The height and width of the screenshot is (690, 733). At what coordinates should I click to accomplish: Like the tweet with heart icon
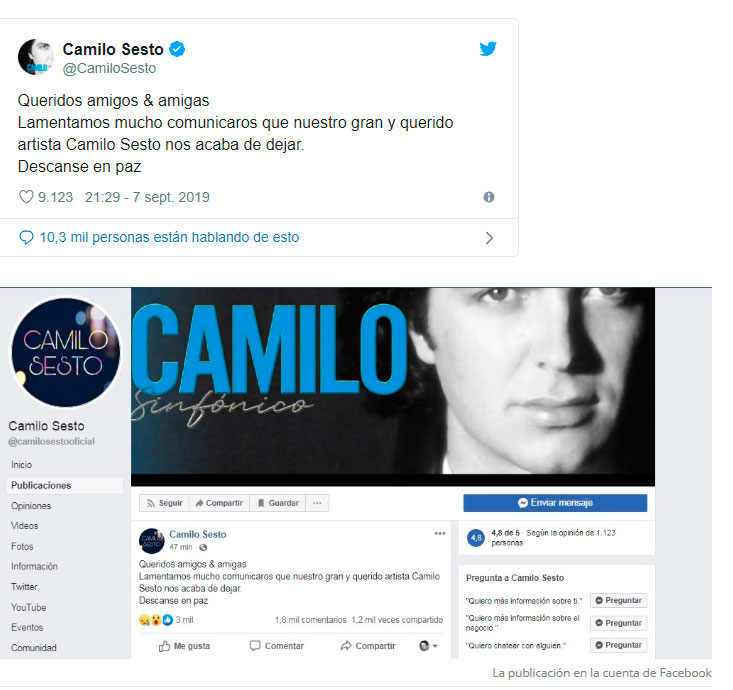26,197
